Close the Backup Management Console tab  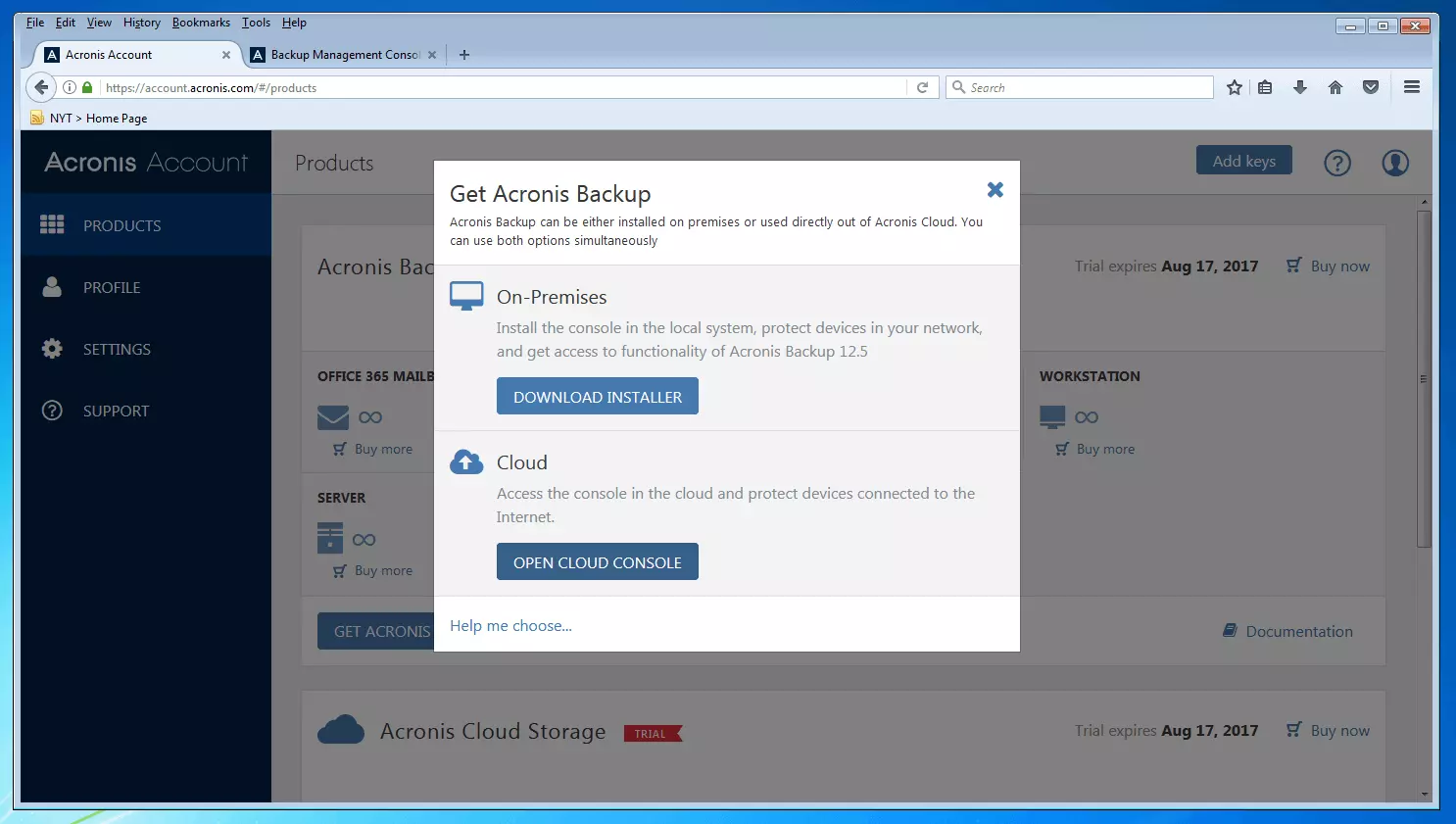point(432,55)
